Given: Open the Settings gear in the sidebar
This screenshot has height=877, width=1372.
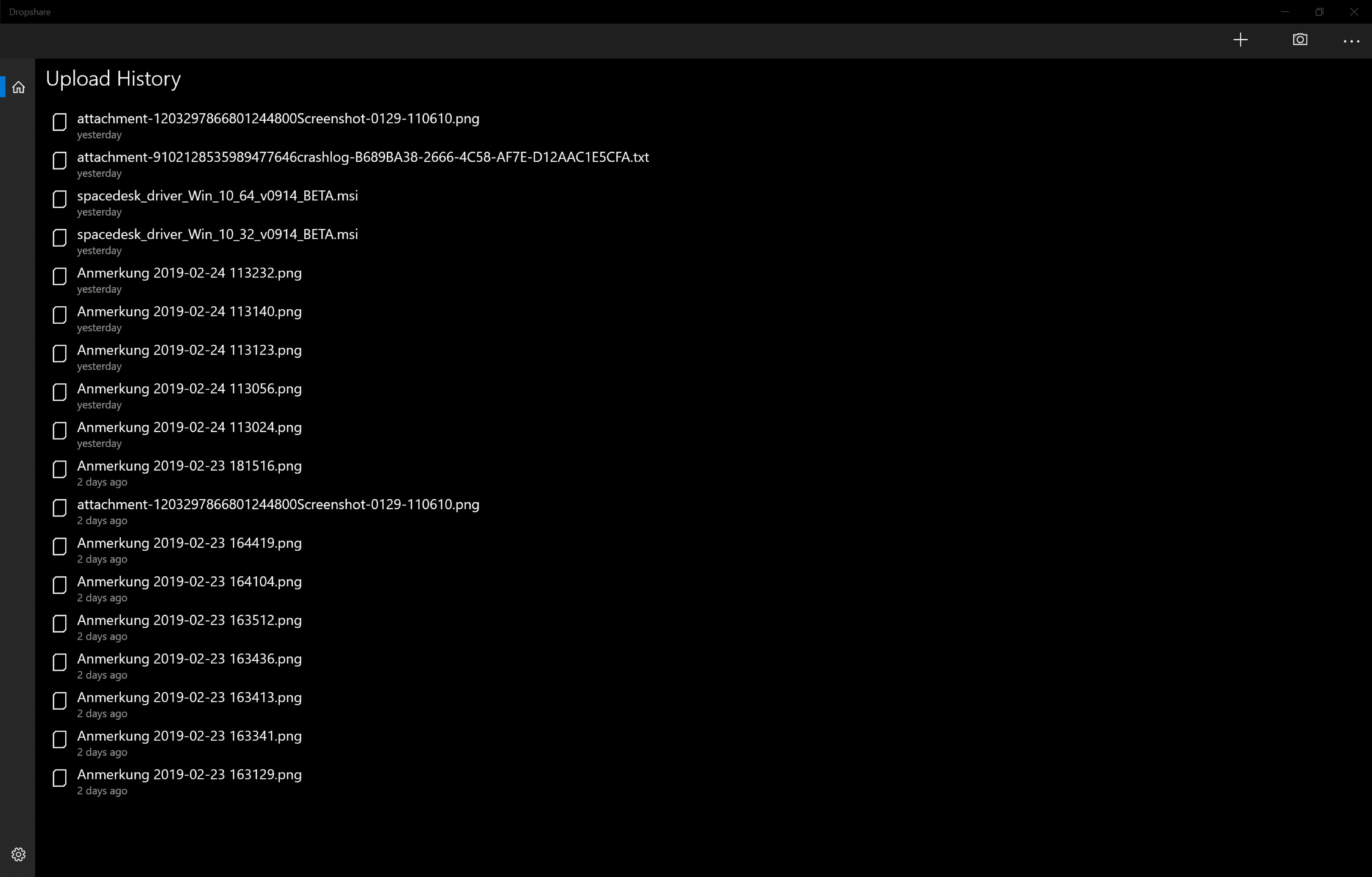Looking at the screenshot, I should 18,854.
